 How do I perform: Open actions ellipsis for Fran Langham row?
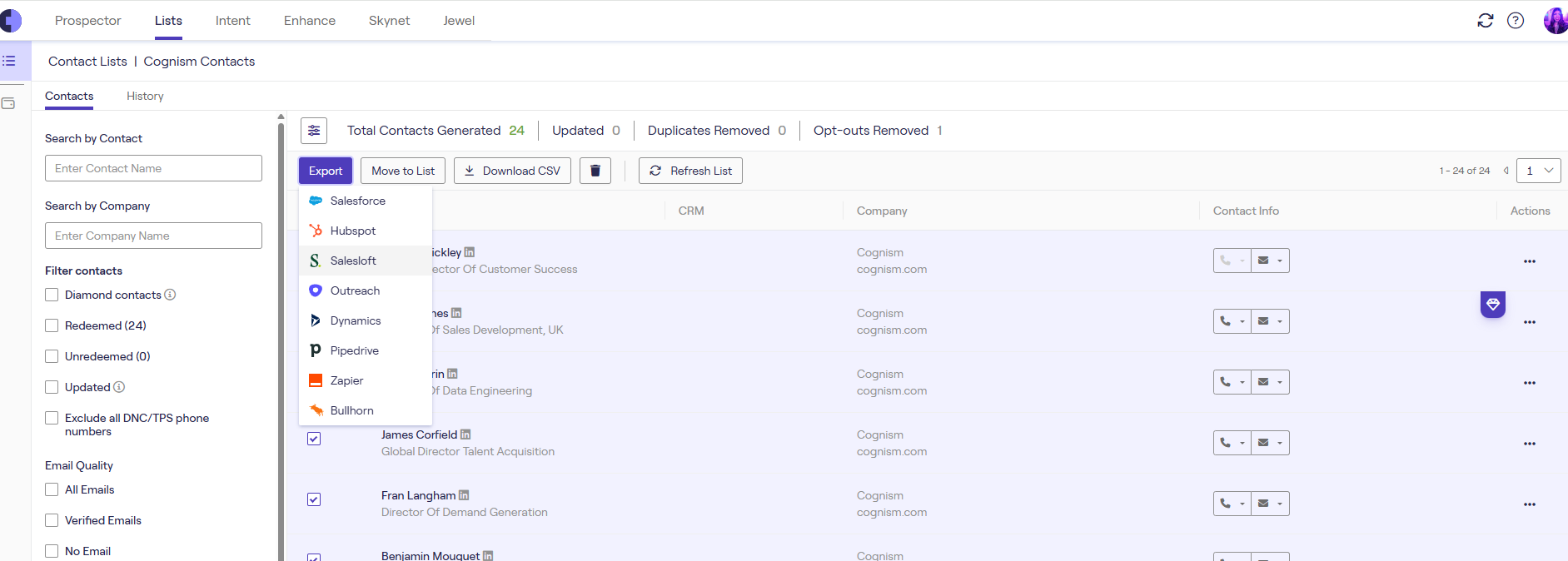(1529, 504)
